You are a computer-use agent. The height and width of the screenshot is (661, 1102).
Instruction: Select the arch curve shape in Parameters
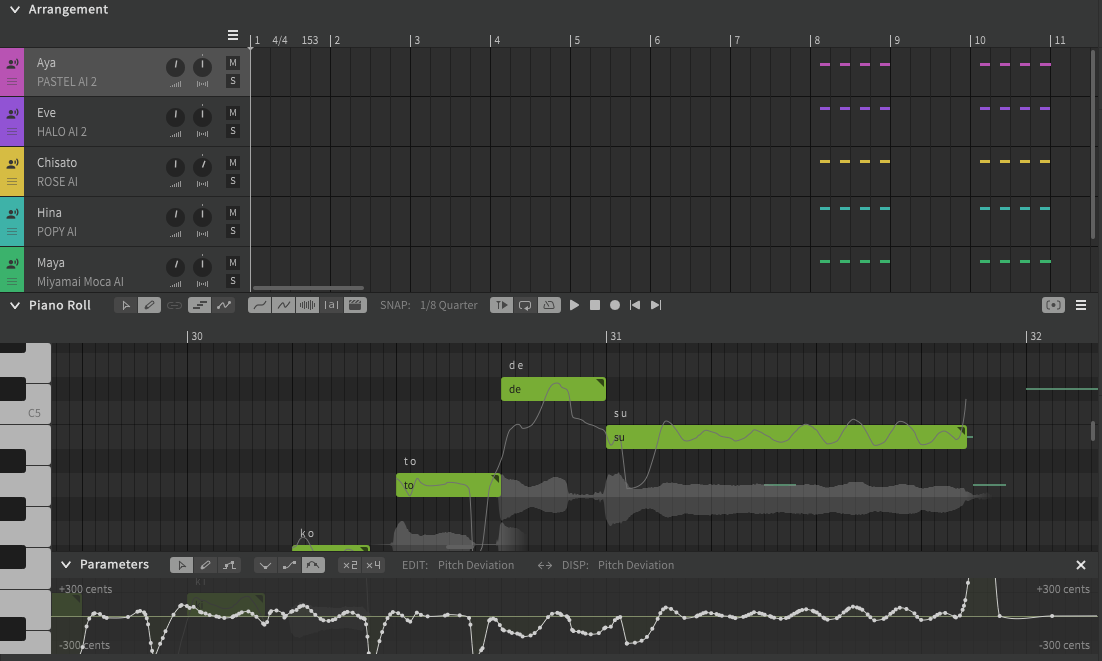(x=313, y=565)
